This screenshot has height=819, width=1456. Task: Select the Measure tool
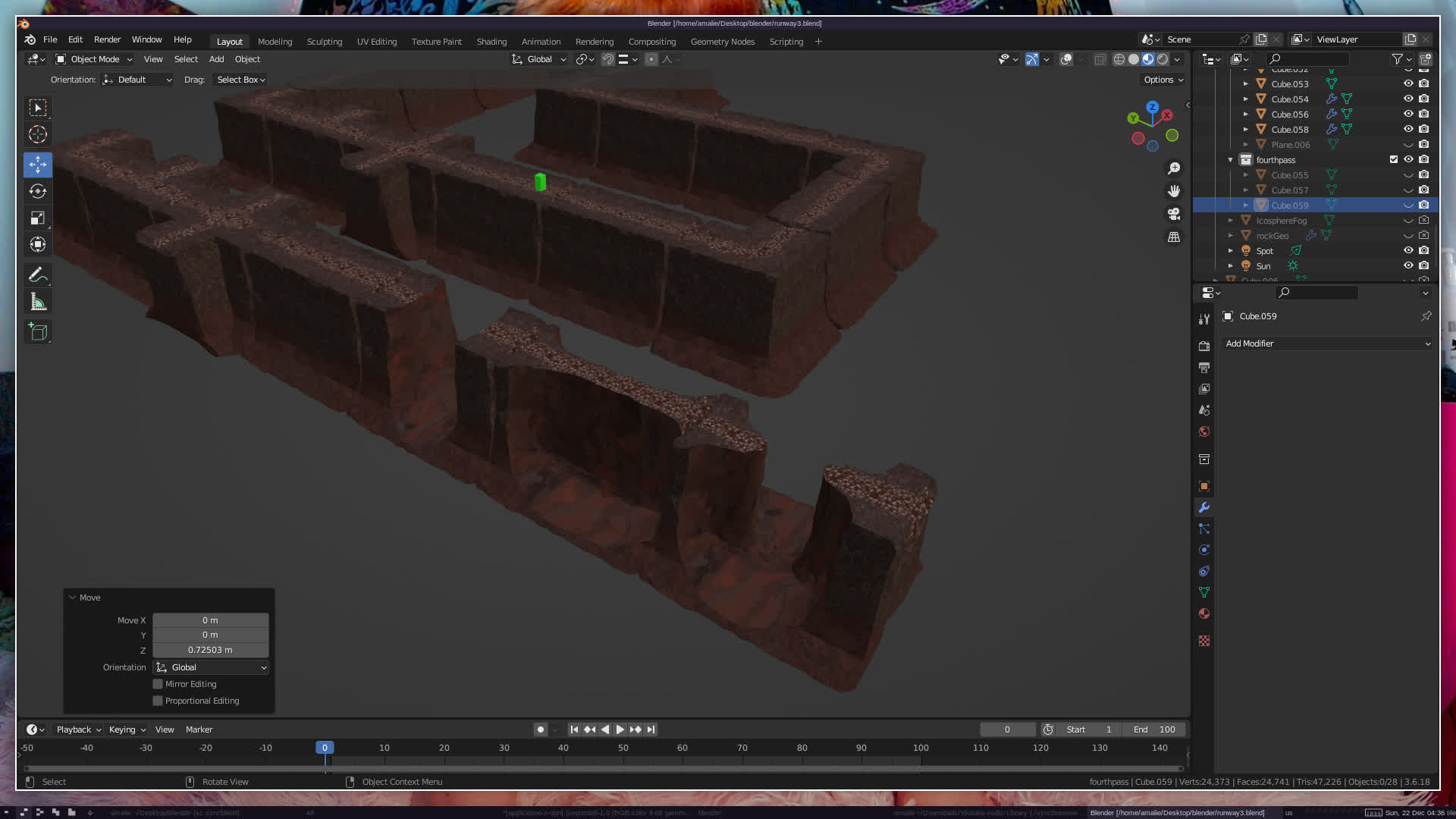coord(38,303)
